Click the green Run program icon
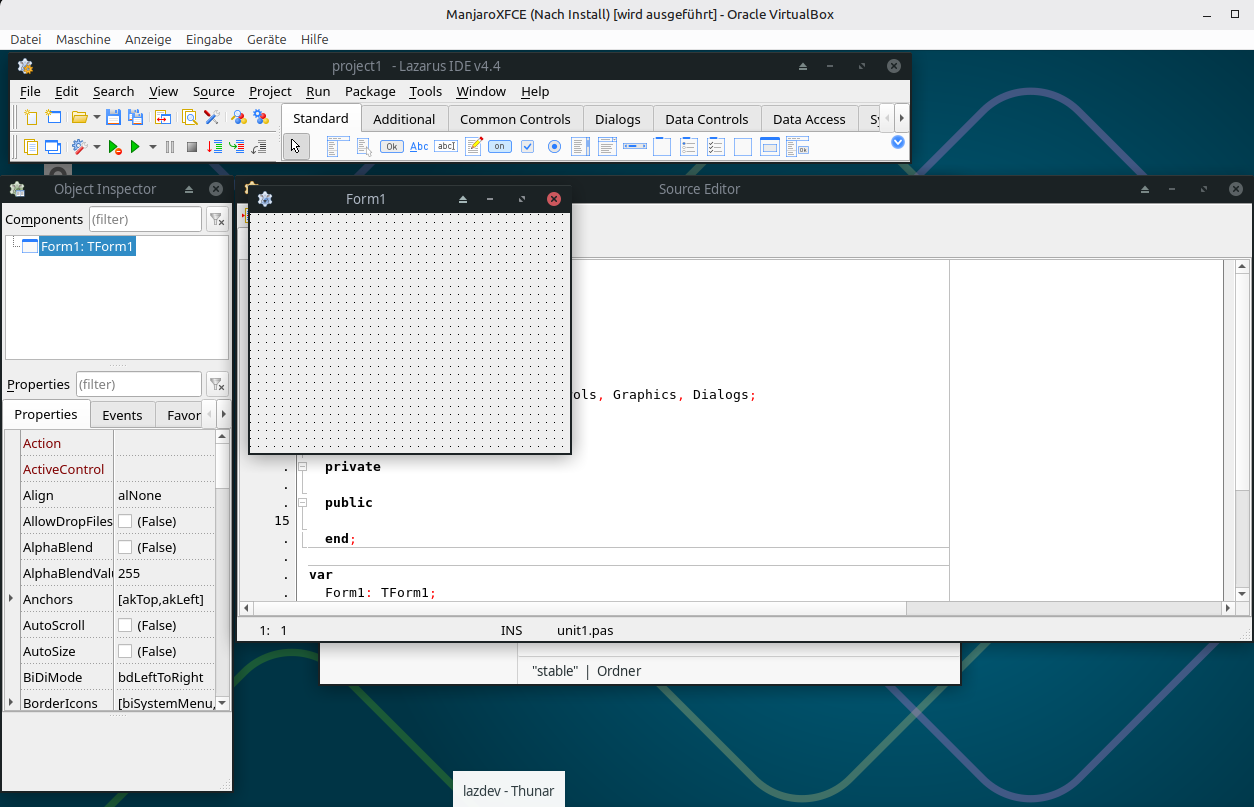This screenshot has width=1254, height=807. click(135, 147)
